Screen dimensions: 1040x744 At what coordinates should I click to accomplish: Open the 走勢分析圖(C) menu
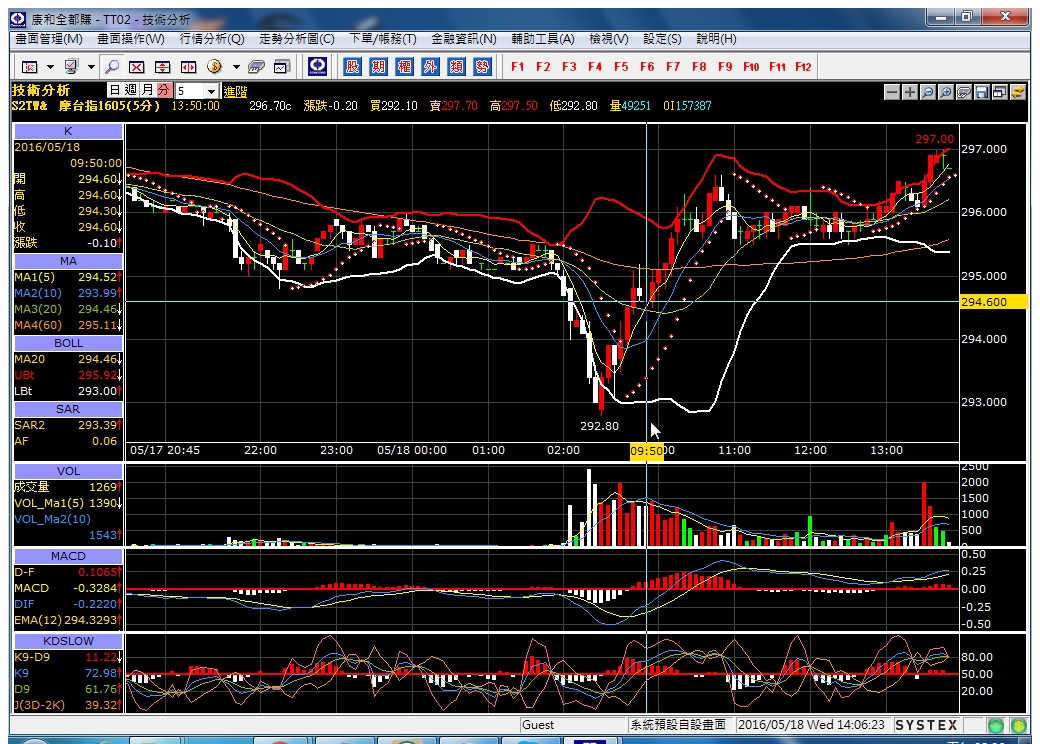click(x=296, y=39)
